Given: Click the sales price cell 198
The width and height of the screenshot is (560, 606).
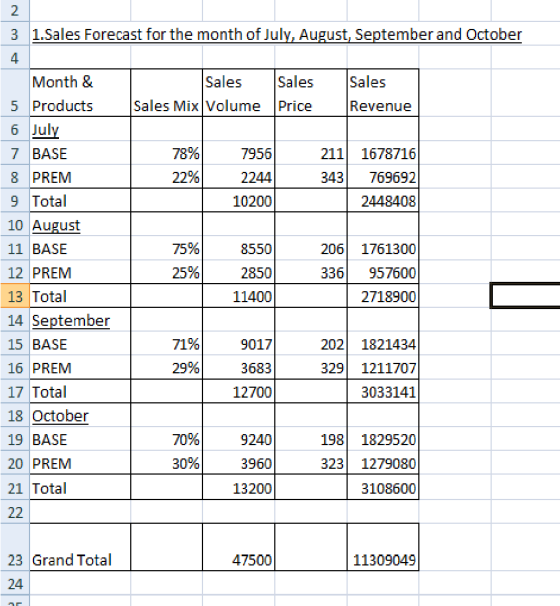Looking at the screenshot, I should (x=311, y=440).
